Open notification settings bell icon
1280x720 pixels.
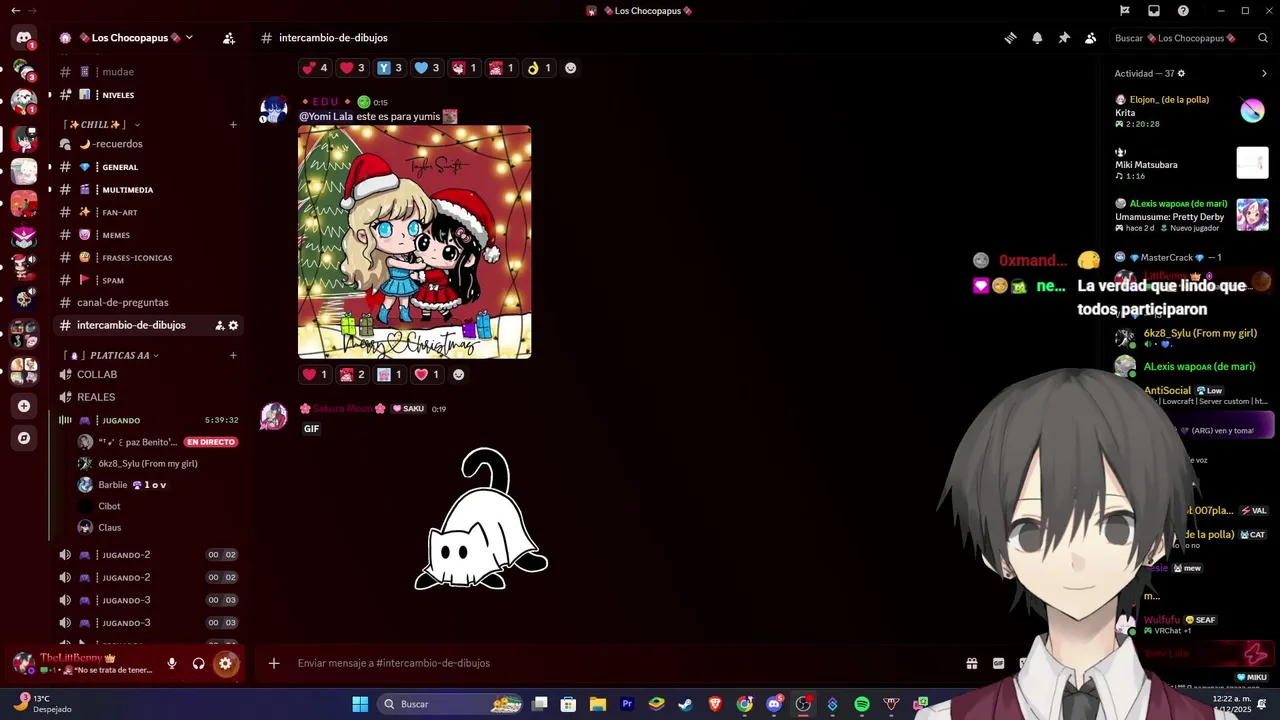[1037, 38]
